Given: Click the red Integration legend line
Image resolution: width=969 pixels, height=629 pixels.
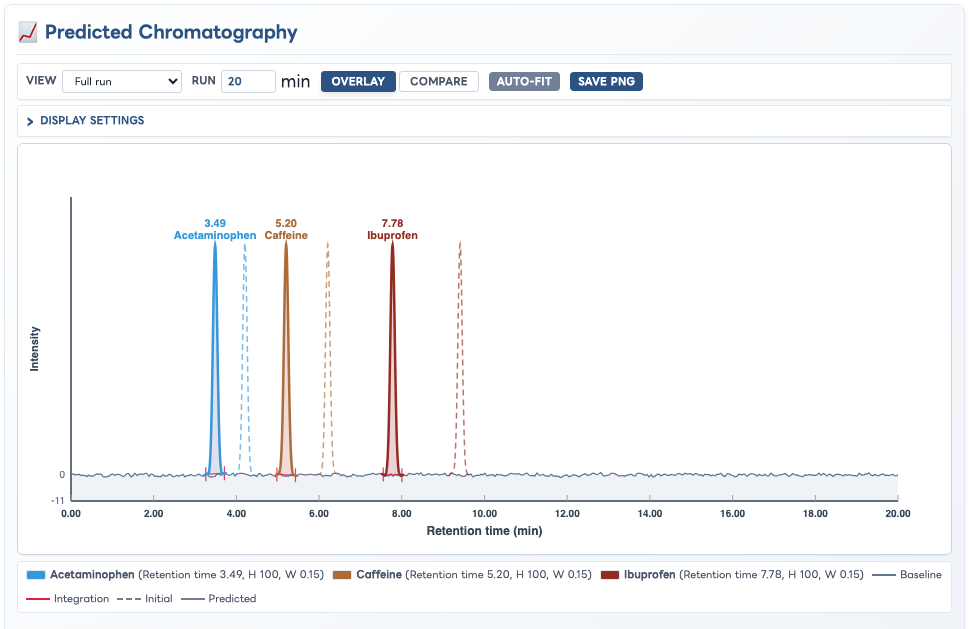Looking at the screenshot, I should click(x=38, y=599).
